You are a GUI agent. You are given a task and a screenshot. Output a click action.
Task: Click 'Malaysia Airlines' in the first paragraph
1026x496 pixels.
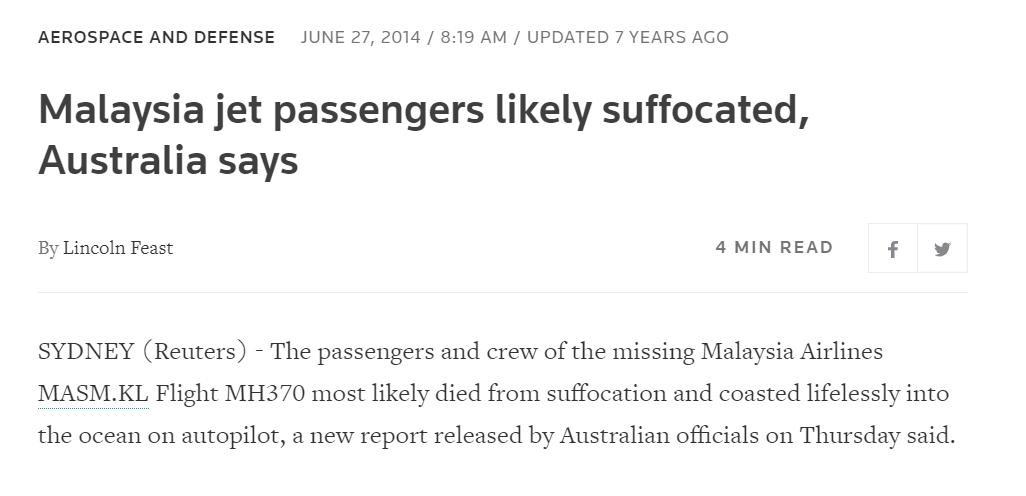pyautogui.click(x=791, y=352)
